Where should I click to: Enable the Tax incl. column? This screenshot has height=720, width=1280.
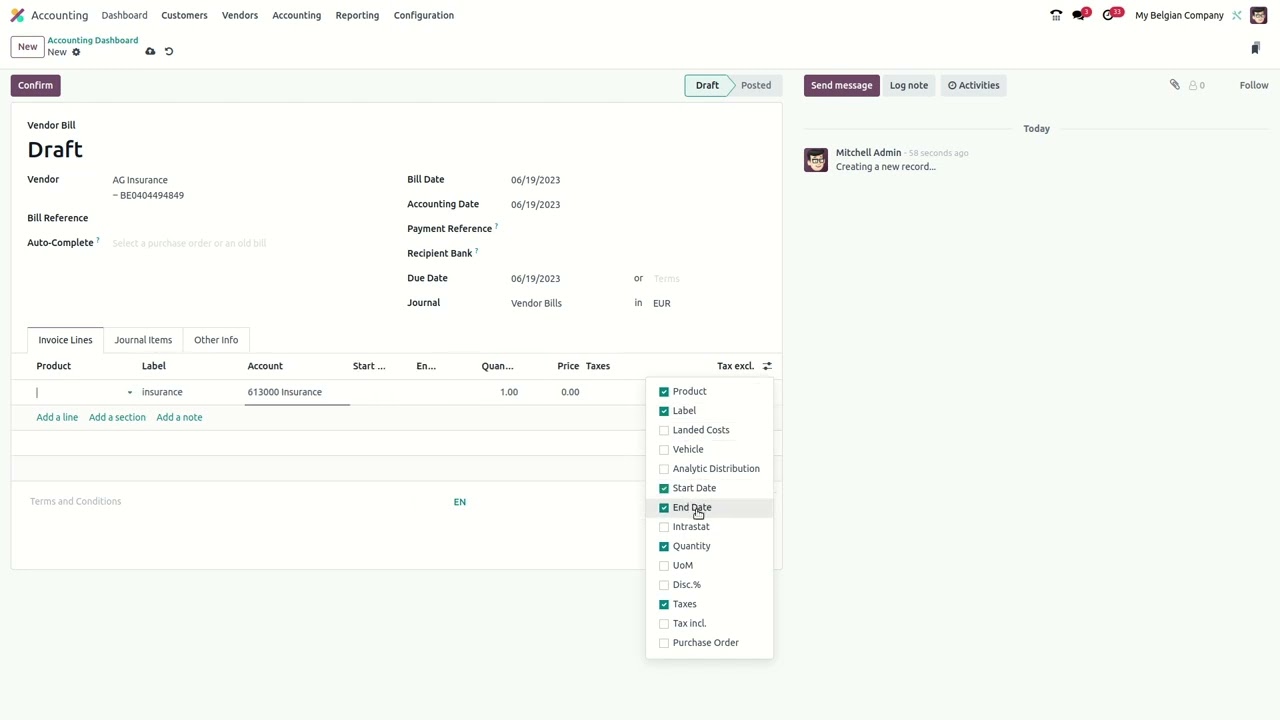coord(664,623)
